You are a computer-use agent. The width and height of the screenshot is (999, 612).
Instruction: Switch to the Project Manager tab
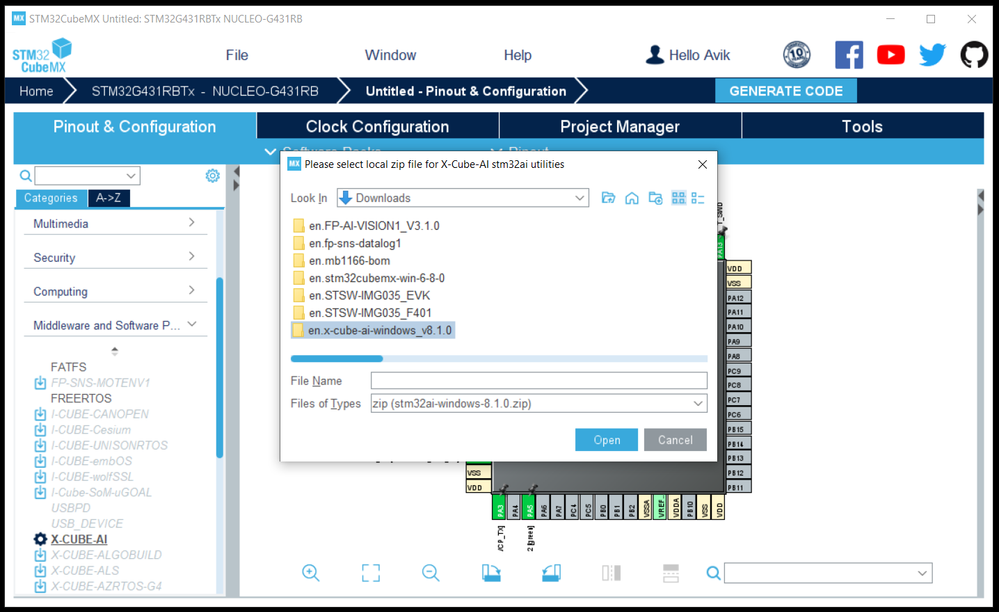point(620,126)
